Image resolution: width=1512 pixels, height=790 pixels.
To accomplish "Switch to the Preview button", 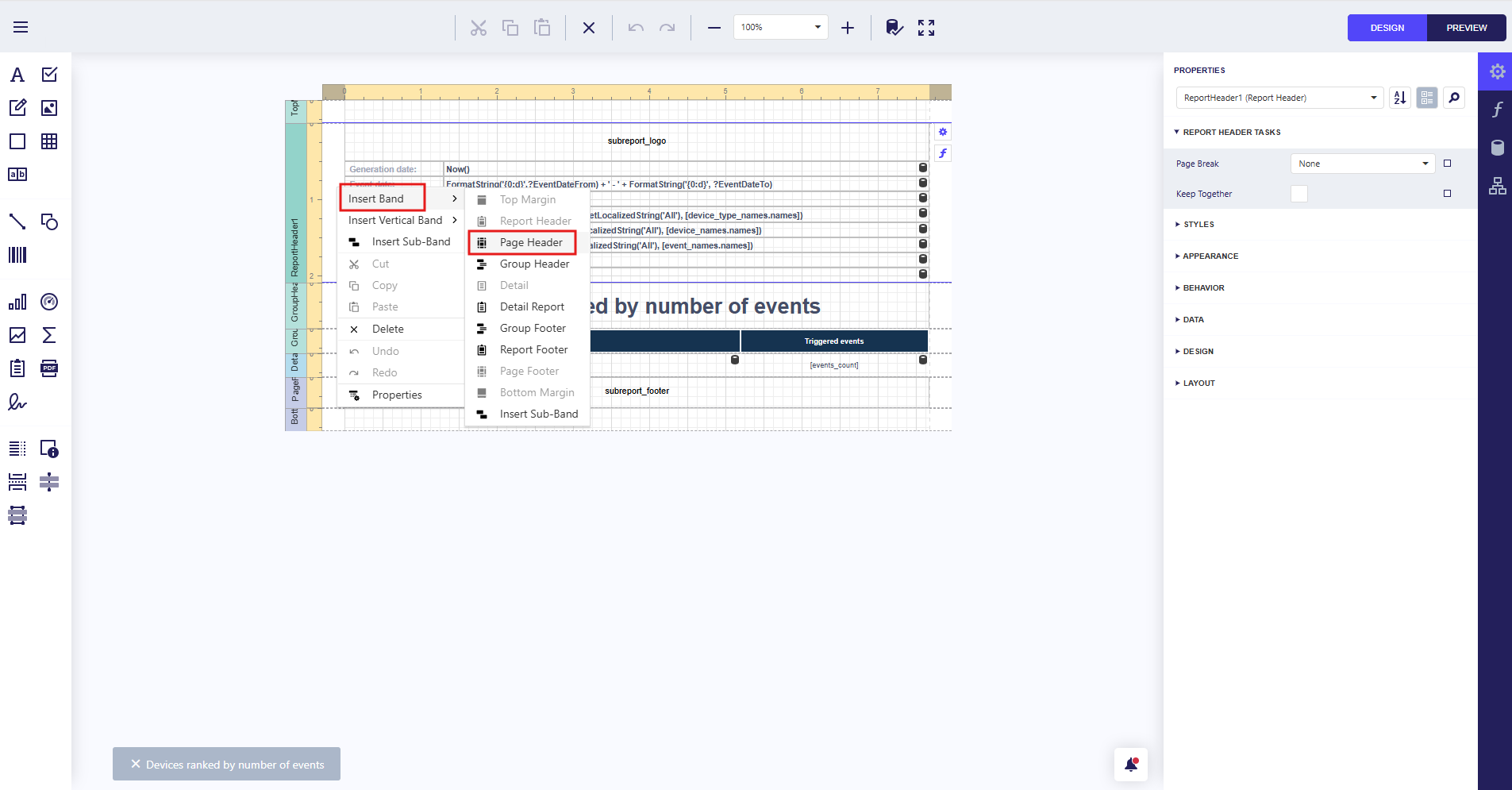I will [x=1466, y=28].
